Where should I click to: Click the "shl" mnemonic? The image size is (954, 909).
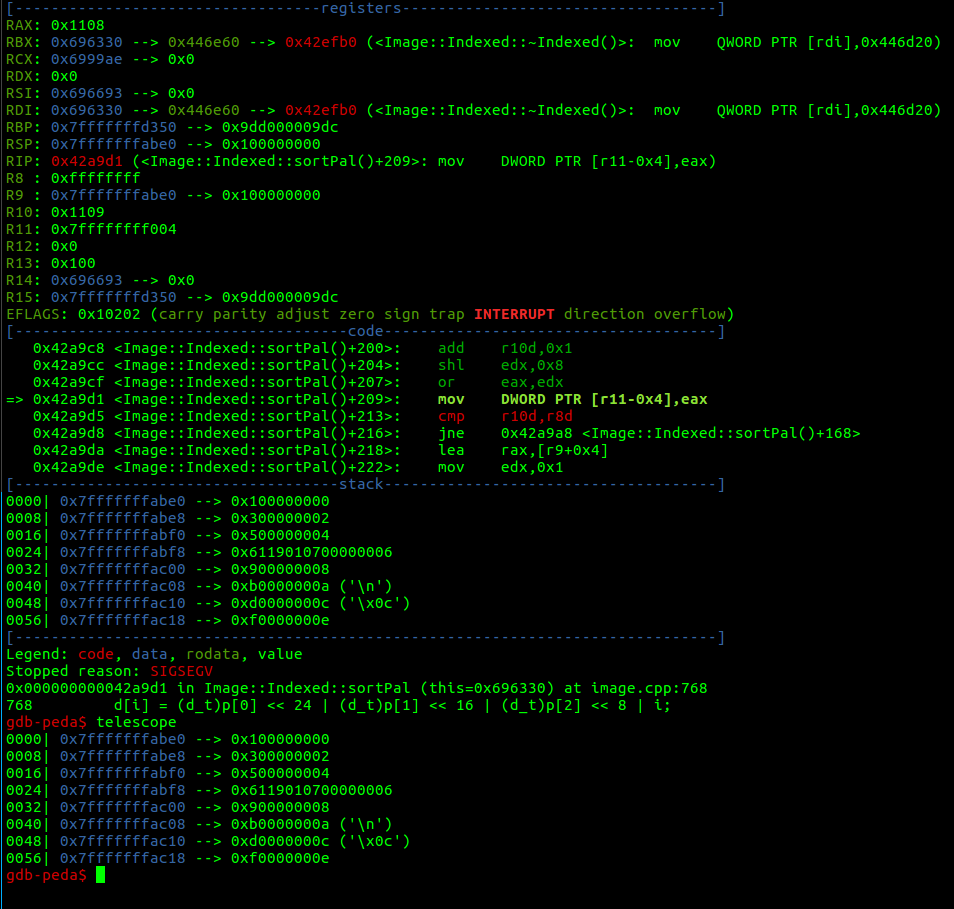coord(451,366)
